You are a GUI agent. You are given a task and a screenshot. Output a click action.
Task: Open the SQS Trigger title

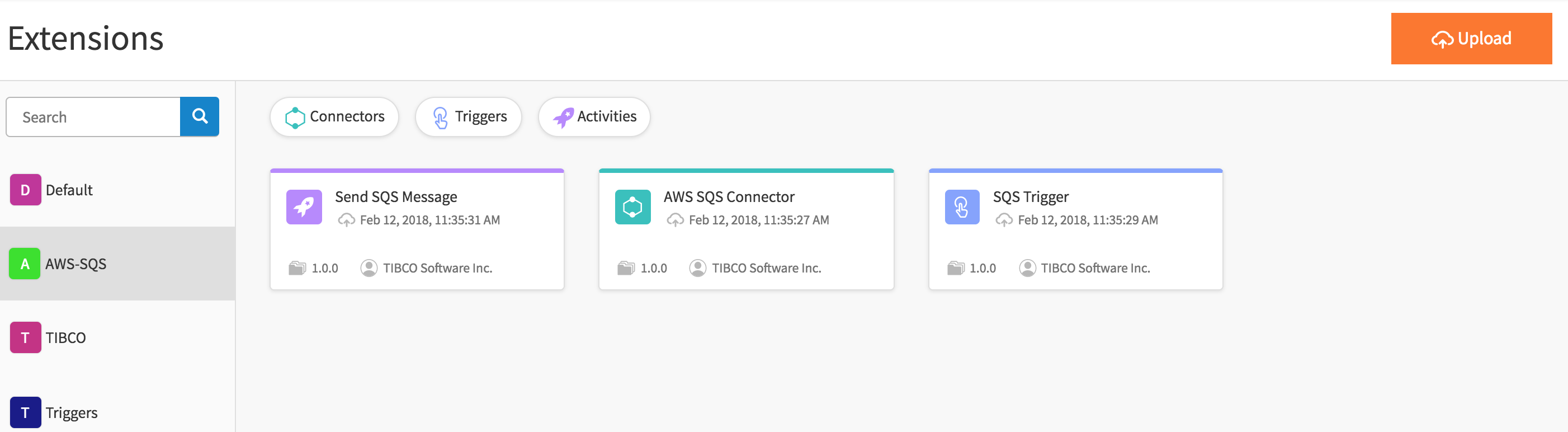1031,197
